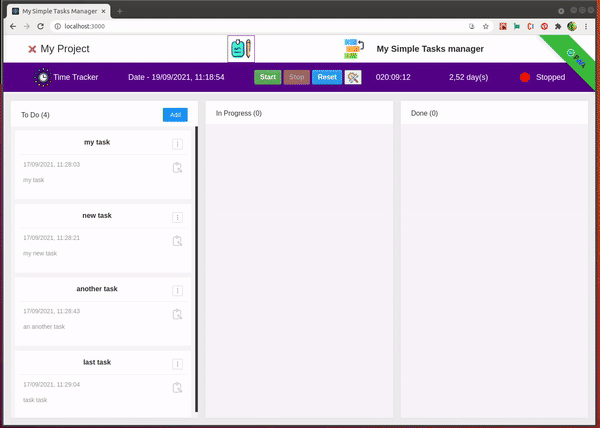Screen dimensions: 600x428
Task: Select the "another task" card title
Action: 97,289
